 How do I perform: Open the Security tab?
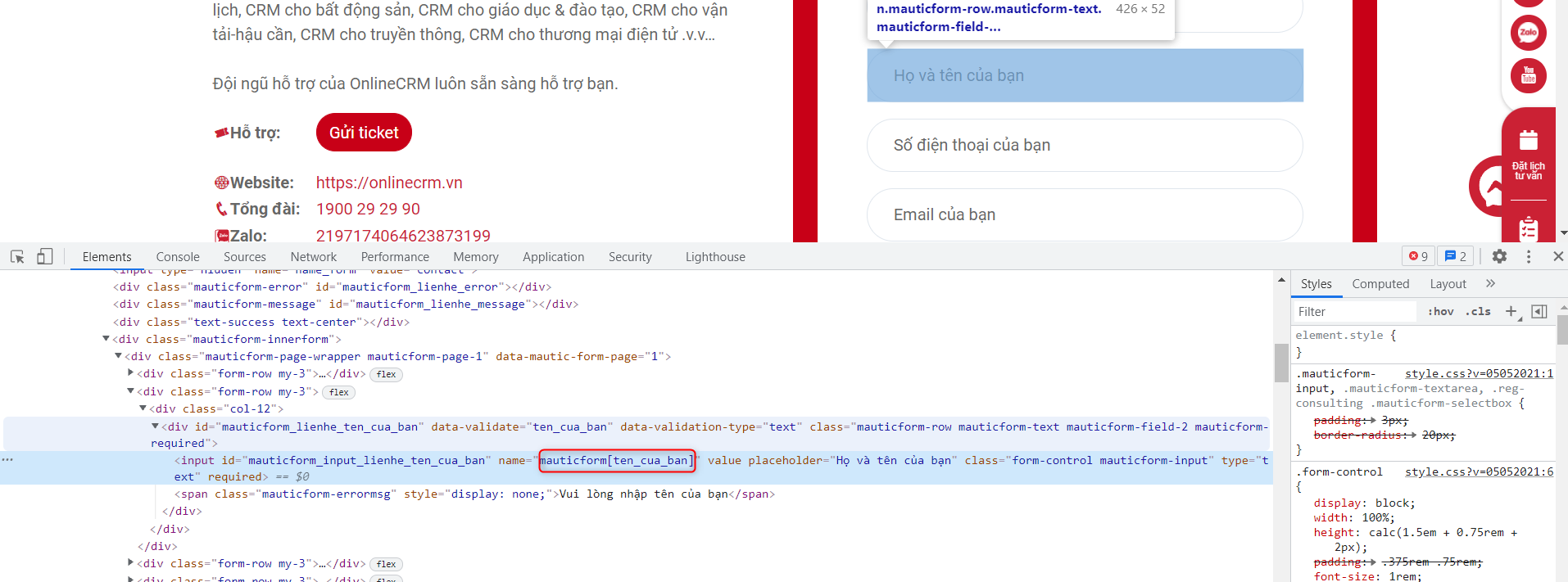(630, 257)
